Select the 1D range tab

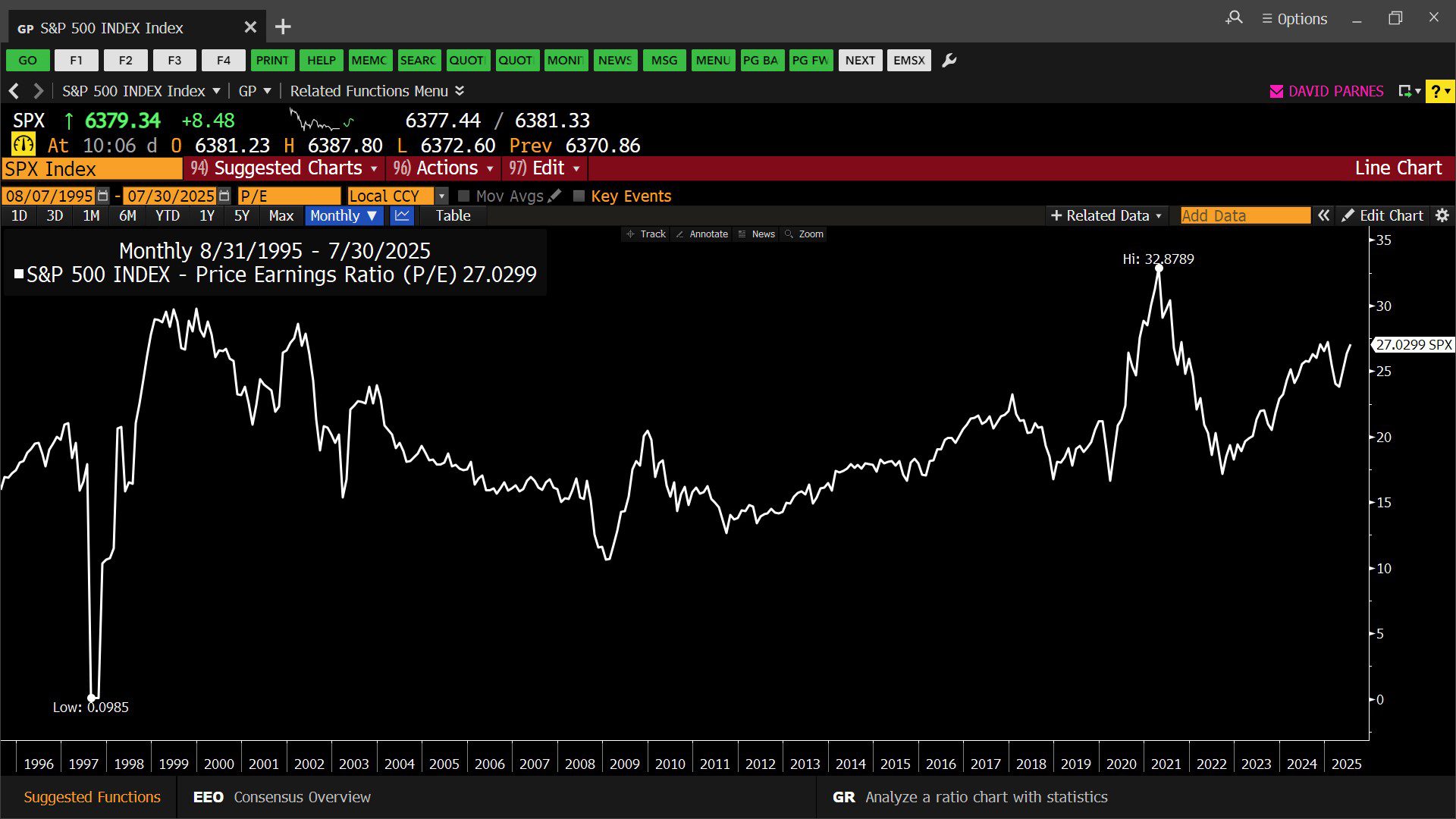point(19,215)
